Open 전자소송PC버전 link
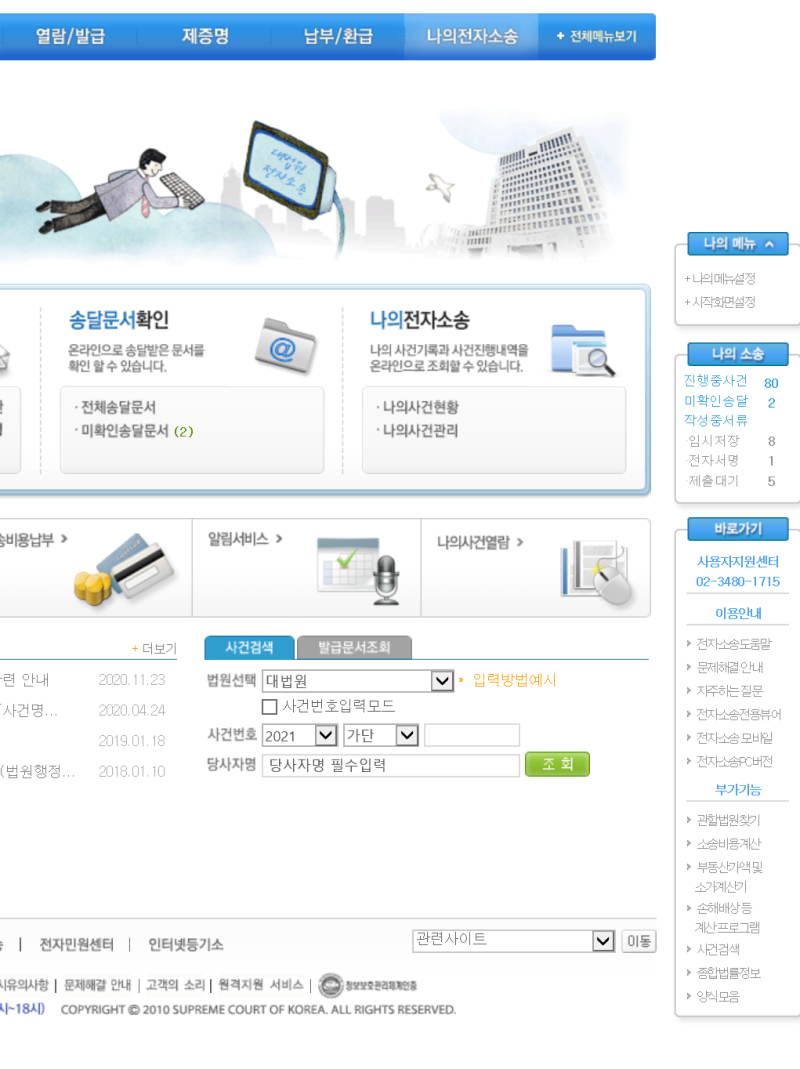 click(734, 762)
